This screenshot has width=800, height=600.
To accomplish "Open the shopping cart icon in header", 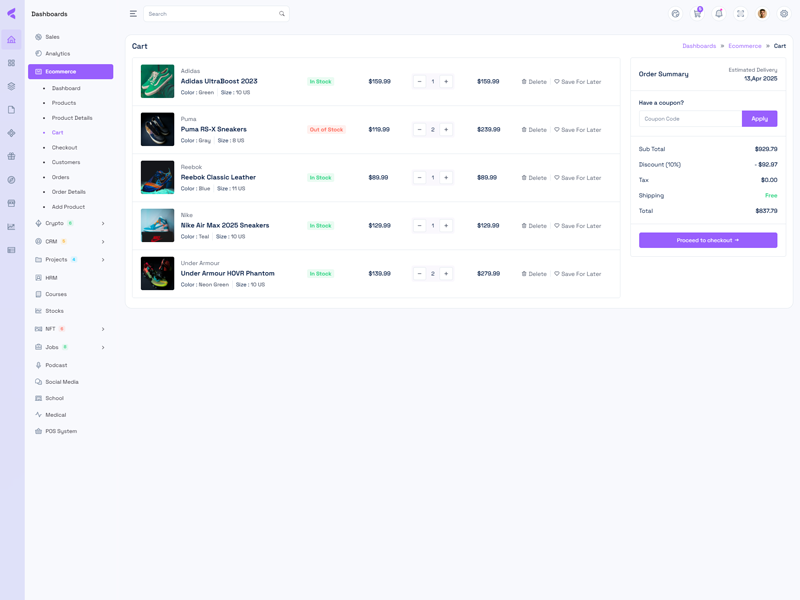I will tap(697, 14).
